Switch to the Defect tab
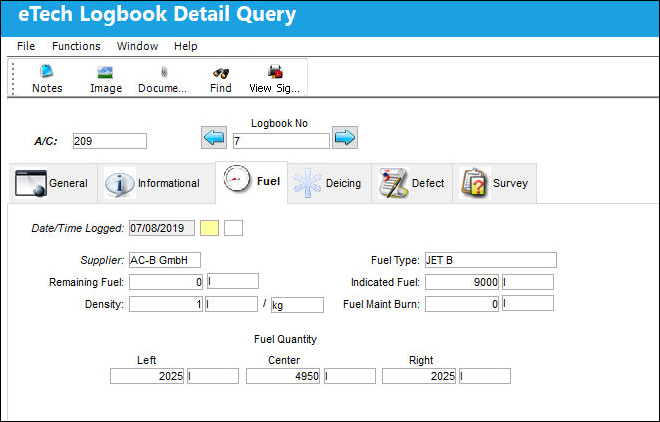 click(x=412, y=183)
